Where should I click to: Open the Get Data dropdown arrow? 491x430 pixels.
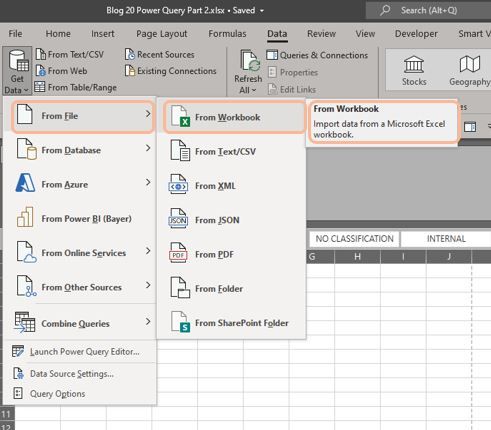[26, 90]
